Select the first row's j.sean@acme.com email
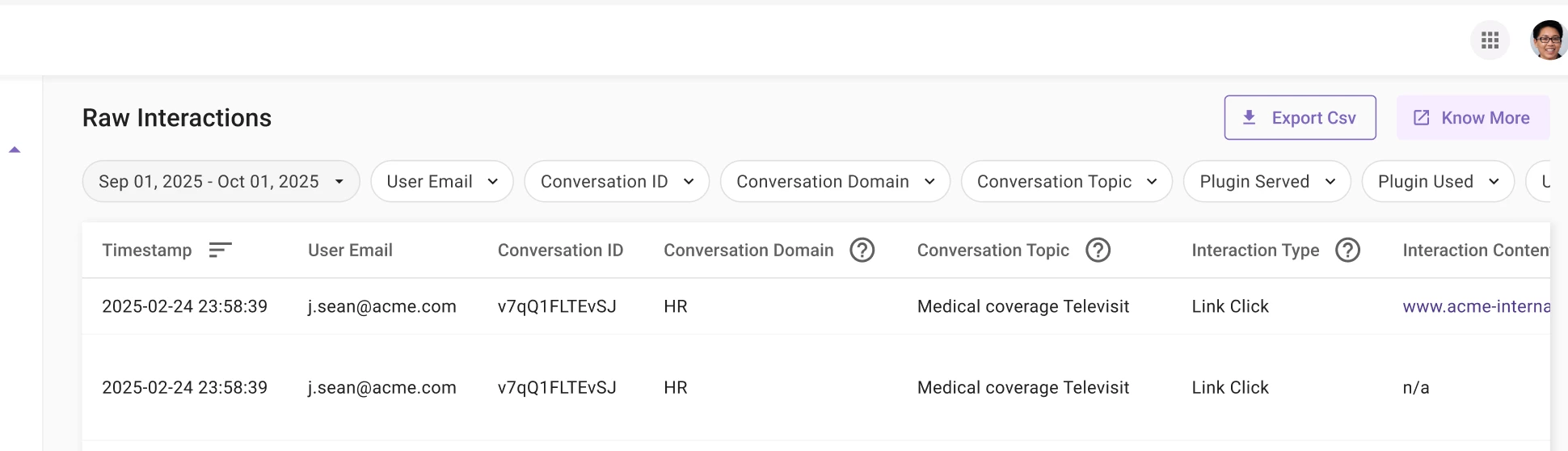1568x451 pixels. coord(381,306)
